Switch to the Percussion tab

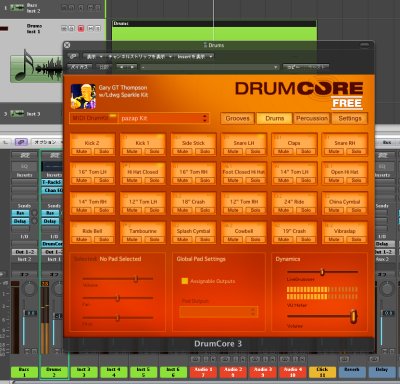(x=312, y=118)
